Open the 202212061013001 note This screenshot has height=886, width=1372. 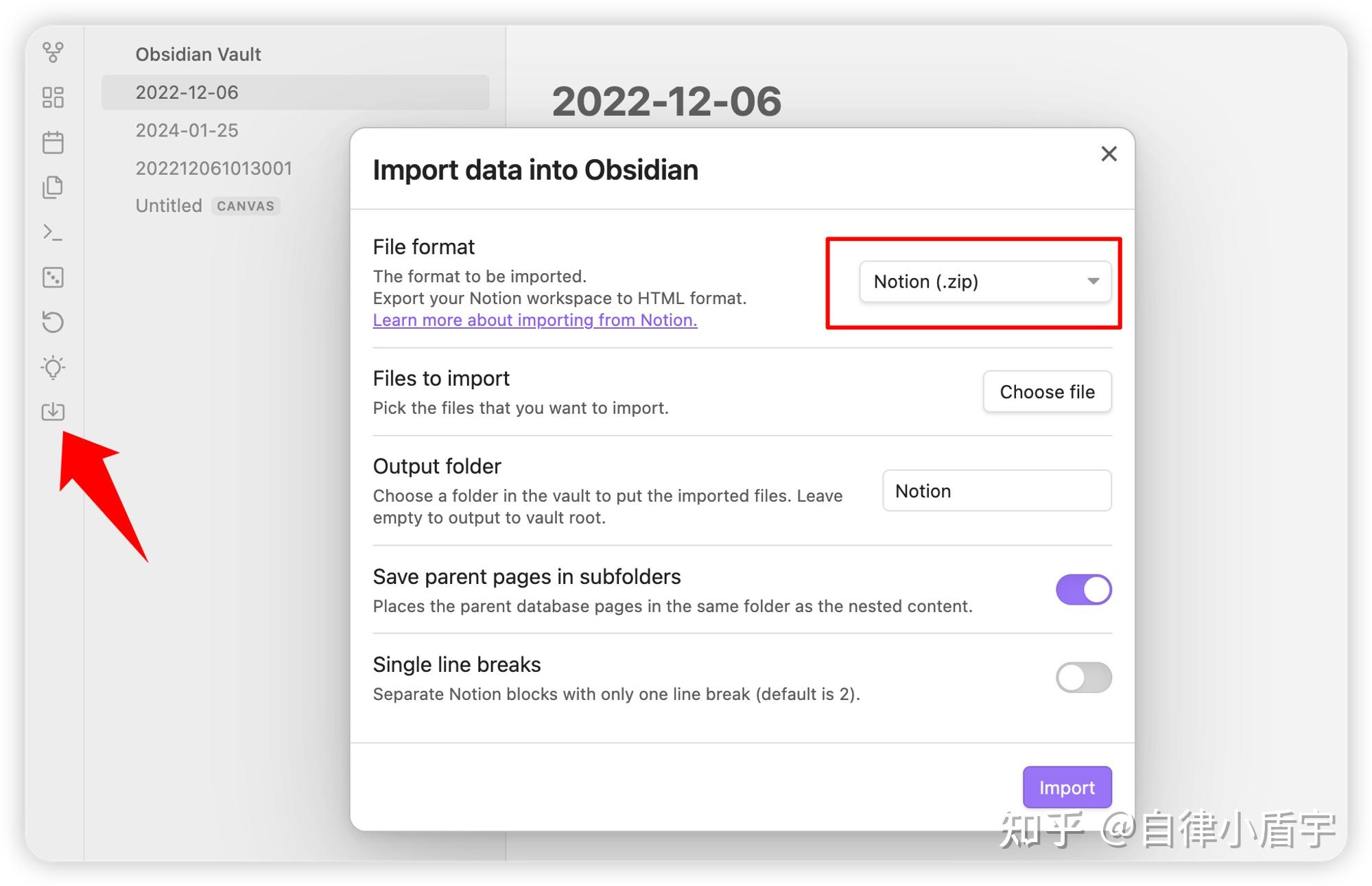(x=213, y=168)
